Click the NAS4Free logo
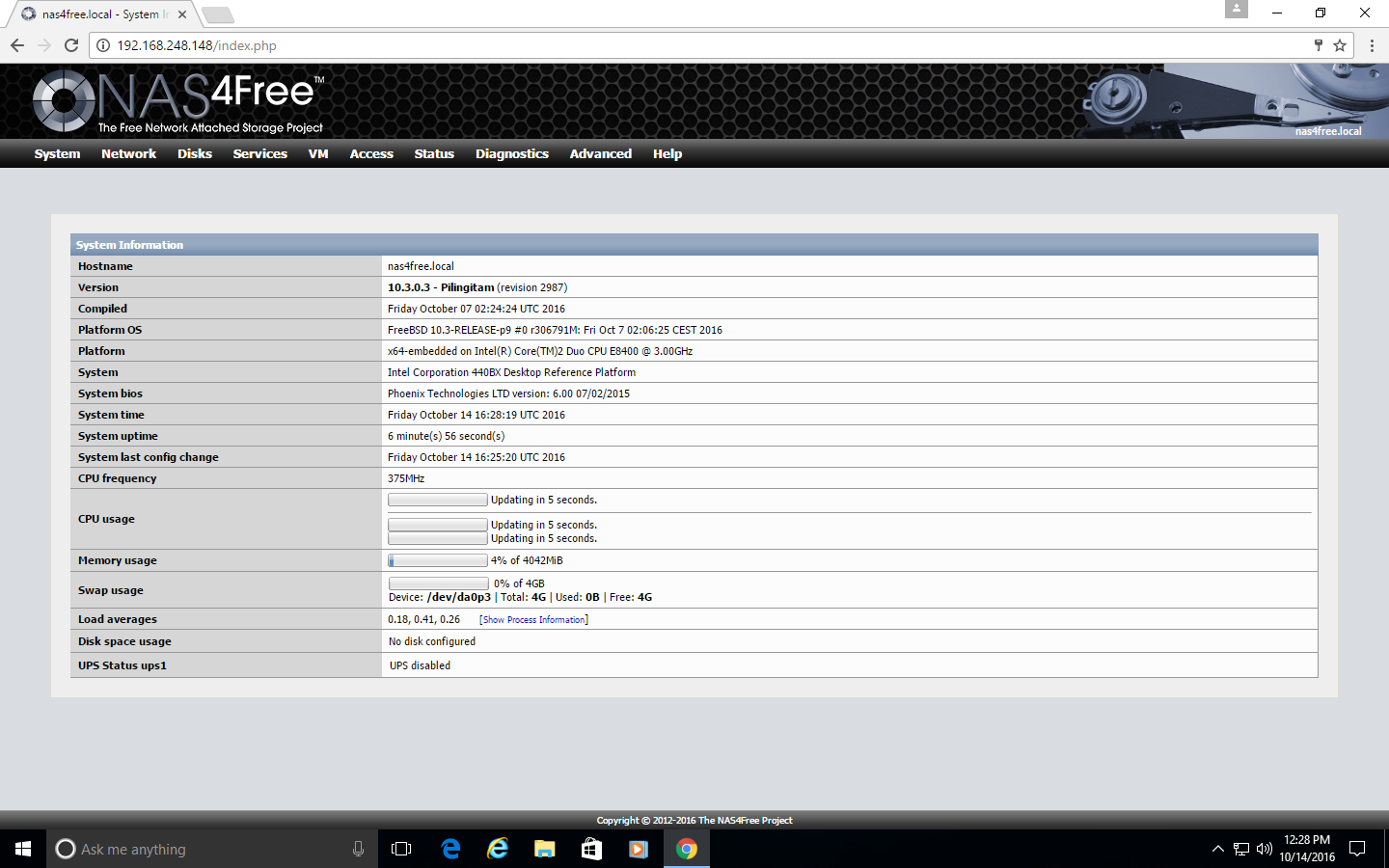1389x868 pixels. tap(178, 101)
